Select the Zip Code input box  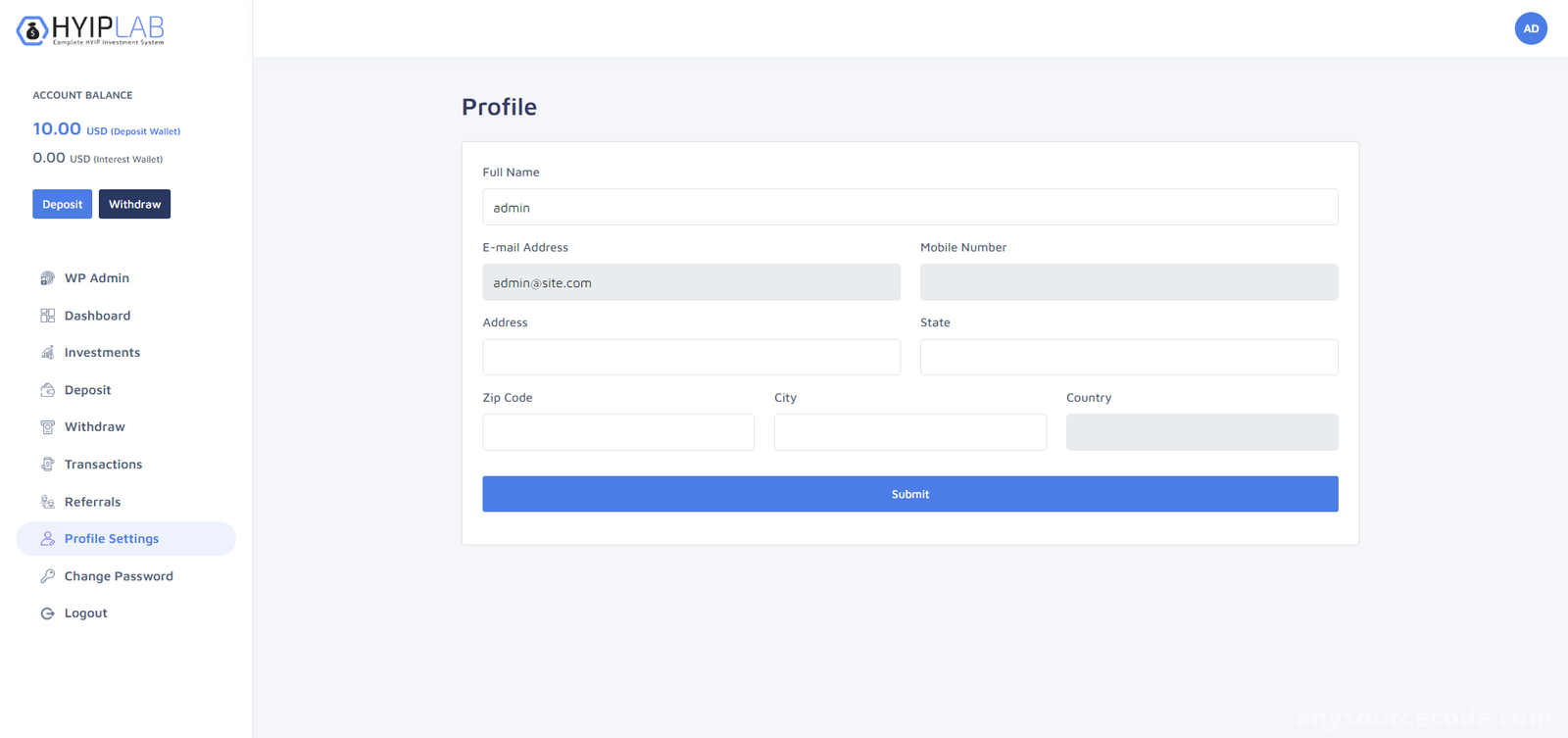[x=618, y=432]
